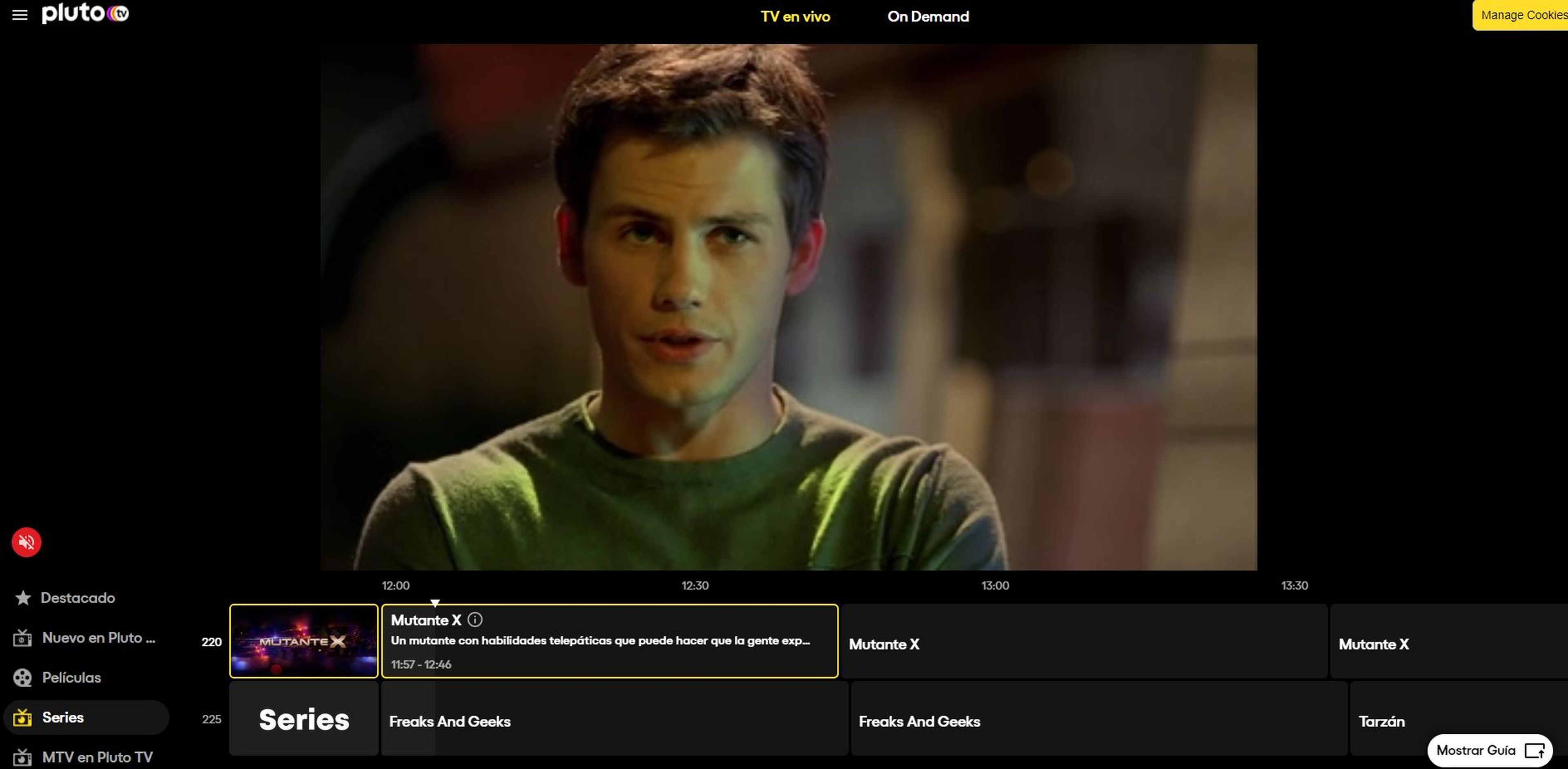
Task: Open Series channel 225 logo
Action: (303, 719)
